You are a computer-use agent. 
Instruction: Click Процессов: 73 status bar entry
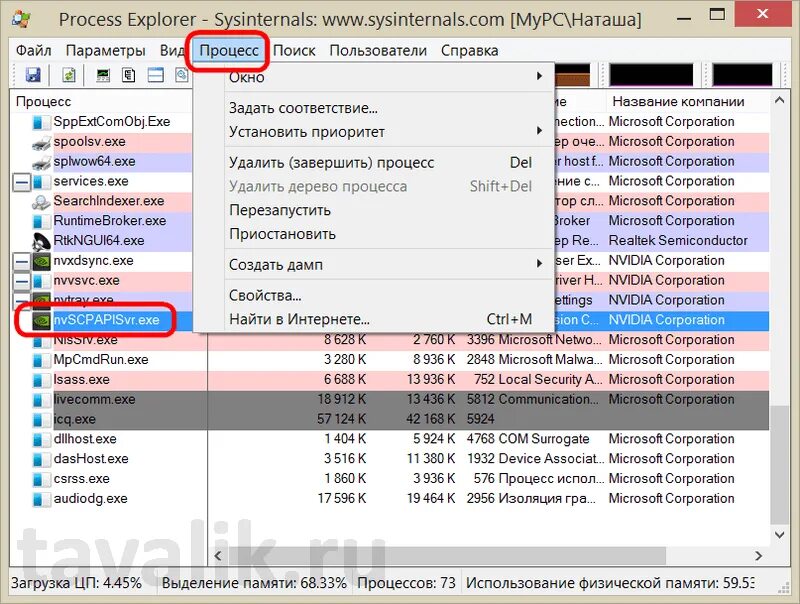point(406,583)
